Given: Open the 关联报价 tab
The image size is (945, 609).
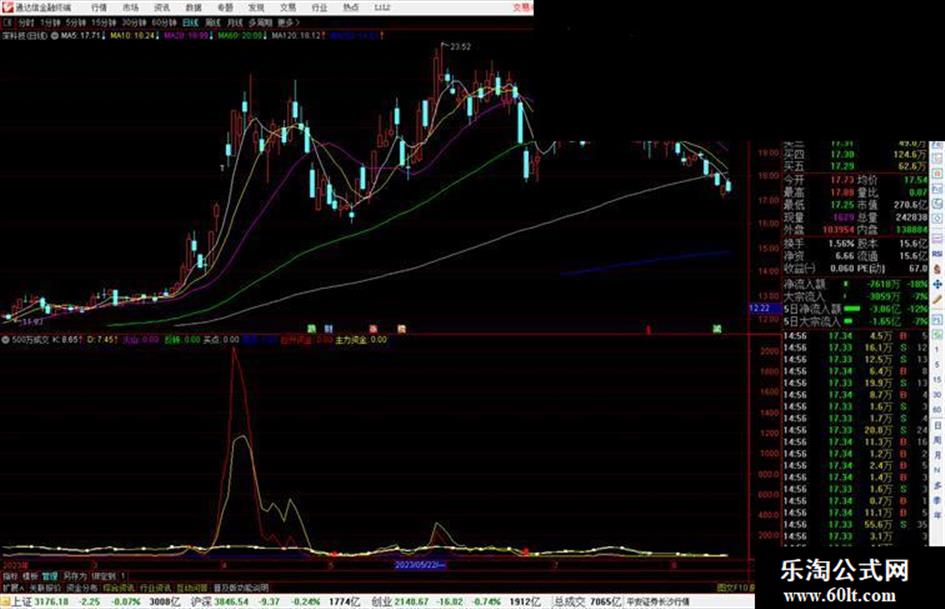Looking at the screenshot, I should pyautogui.click(x=45, y=587).
